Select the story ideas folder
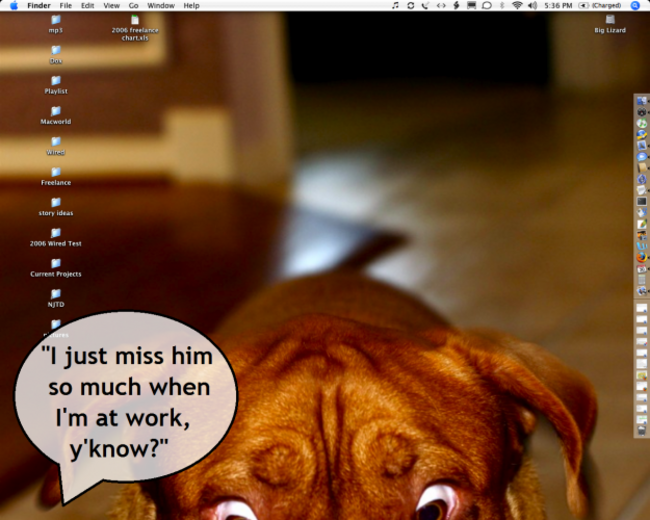Screen dimensions: 650x520 tap(56, 207)
